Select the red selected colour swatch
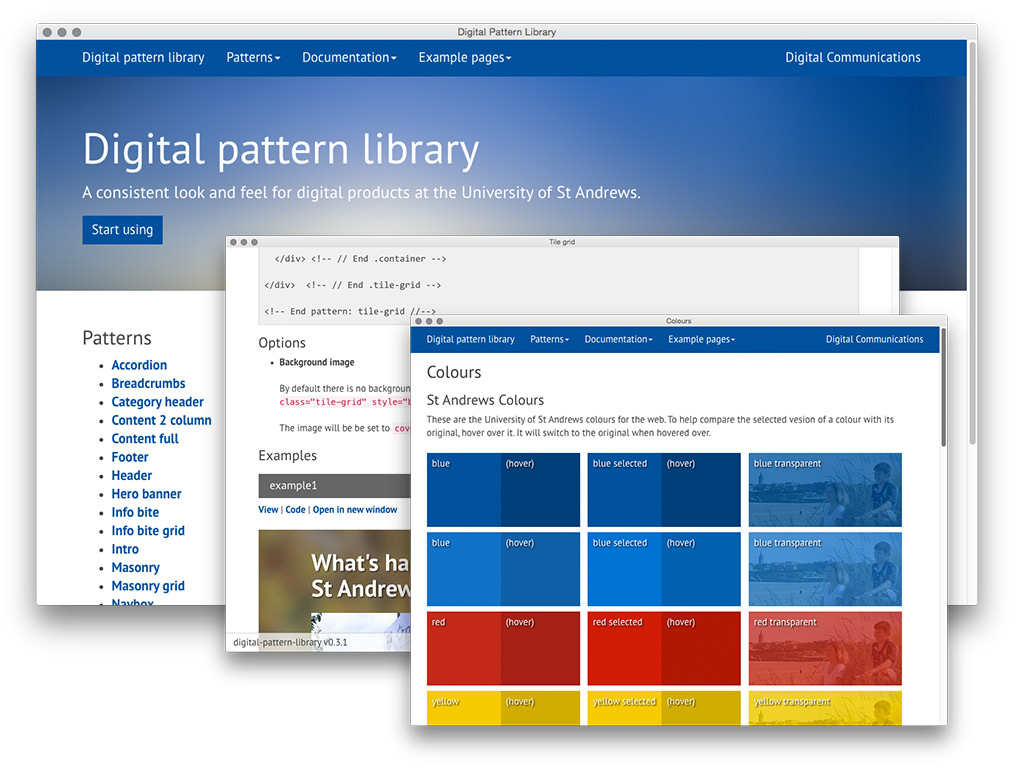Screen dimensions: 1024x768 point(624,648)
